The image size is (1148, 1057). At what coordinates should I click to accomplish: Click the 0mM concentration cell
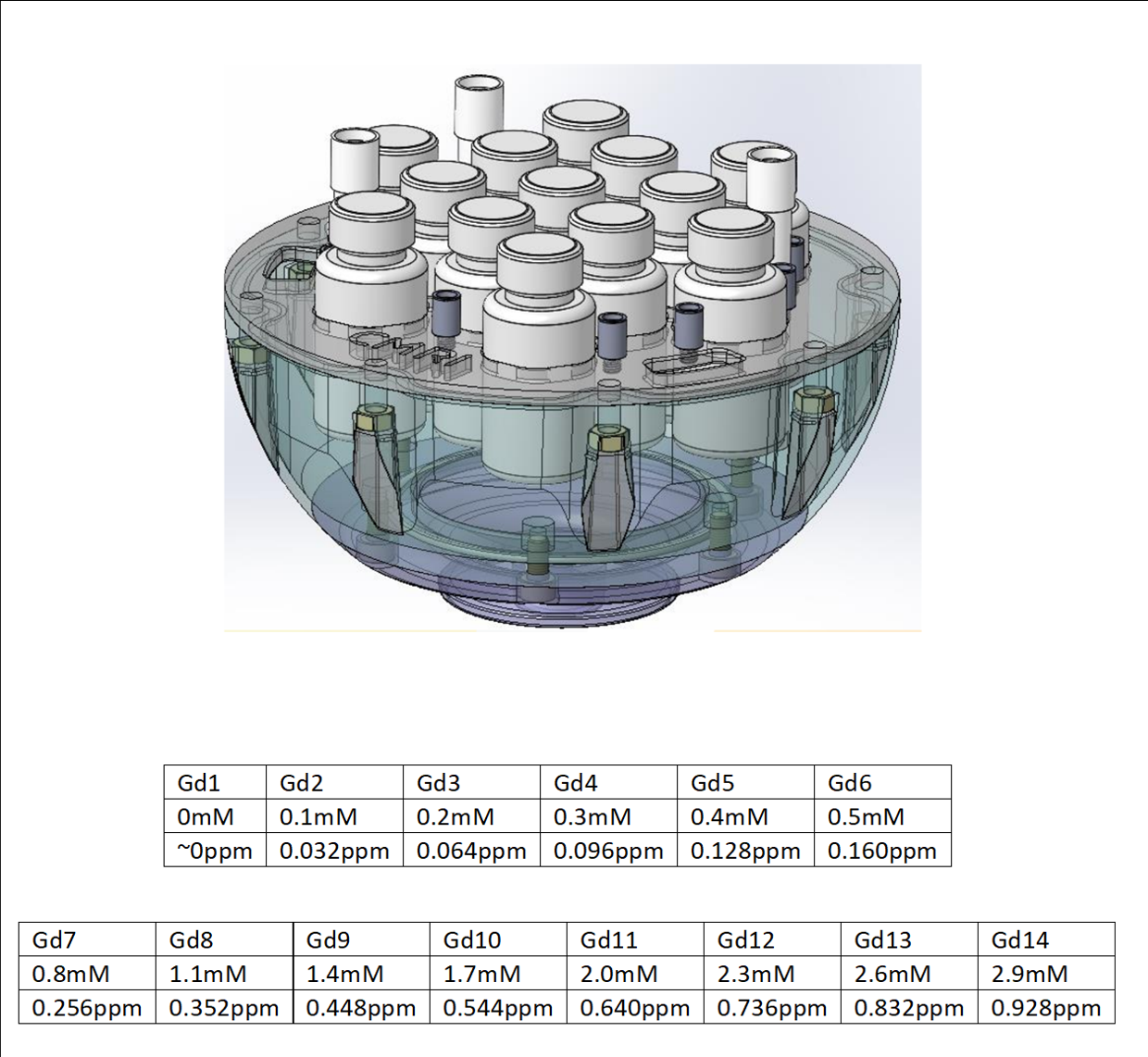[x=215, y=817]
